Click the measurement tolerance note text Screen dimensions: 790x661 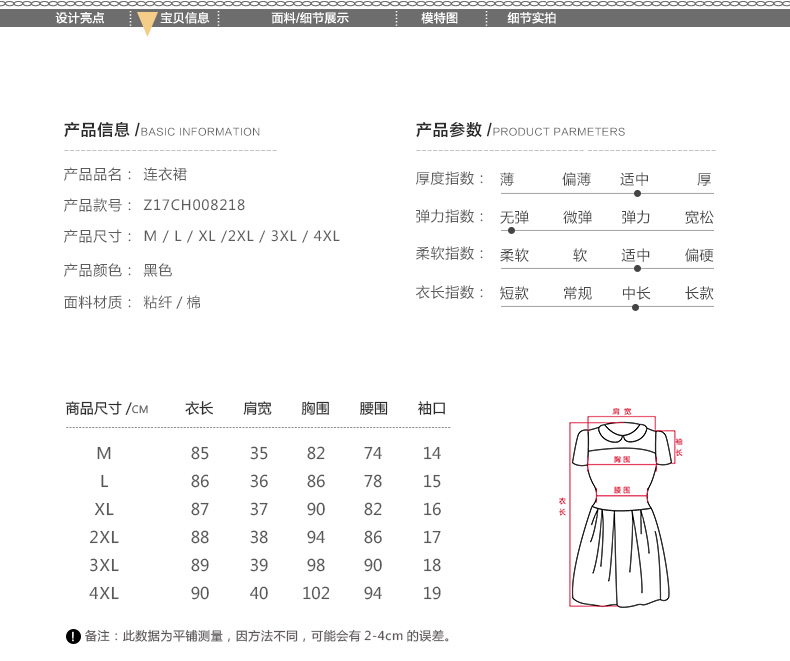(x=267, y=636)
